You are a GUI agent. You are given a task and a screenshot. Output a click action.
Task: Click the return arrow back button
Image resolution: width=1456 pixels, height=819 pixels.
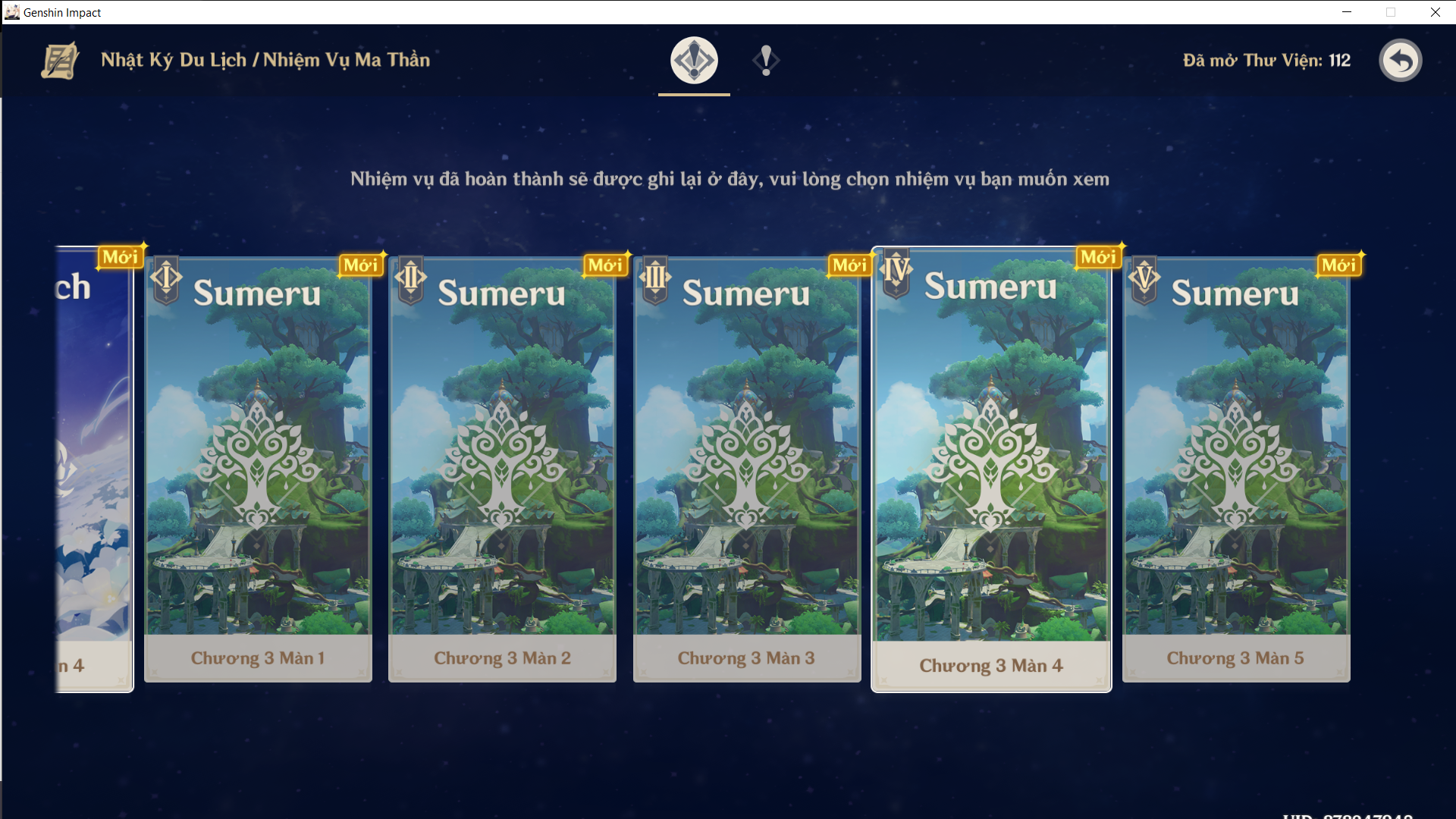(x=1400, y=61)
